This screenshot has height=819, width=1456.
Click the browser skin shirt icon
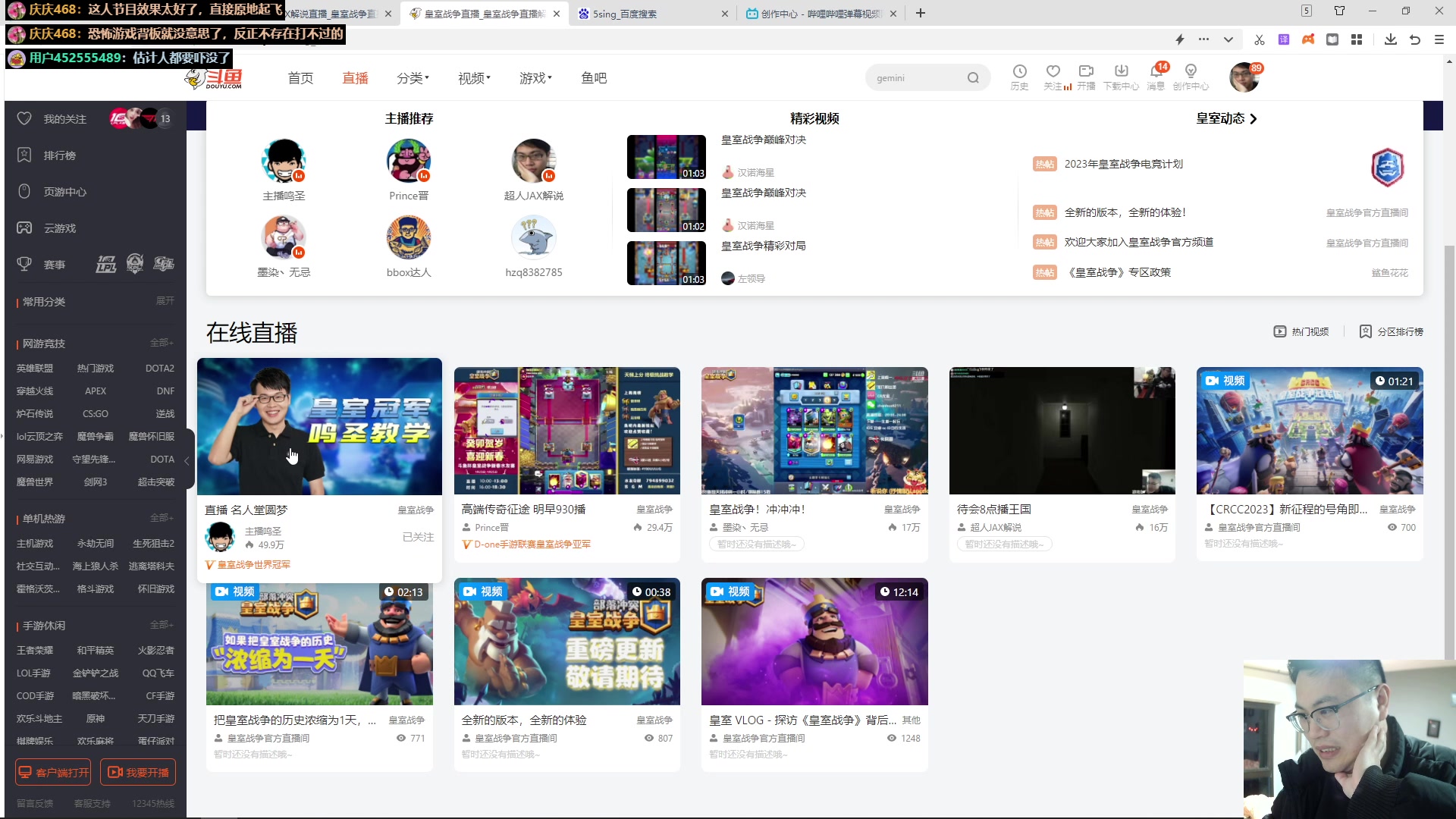[1339, 11]
